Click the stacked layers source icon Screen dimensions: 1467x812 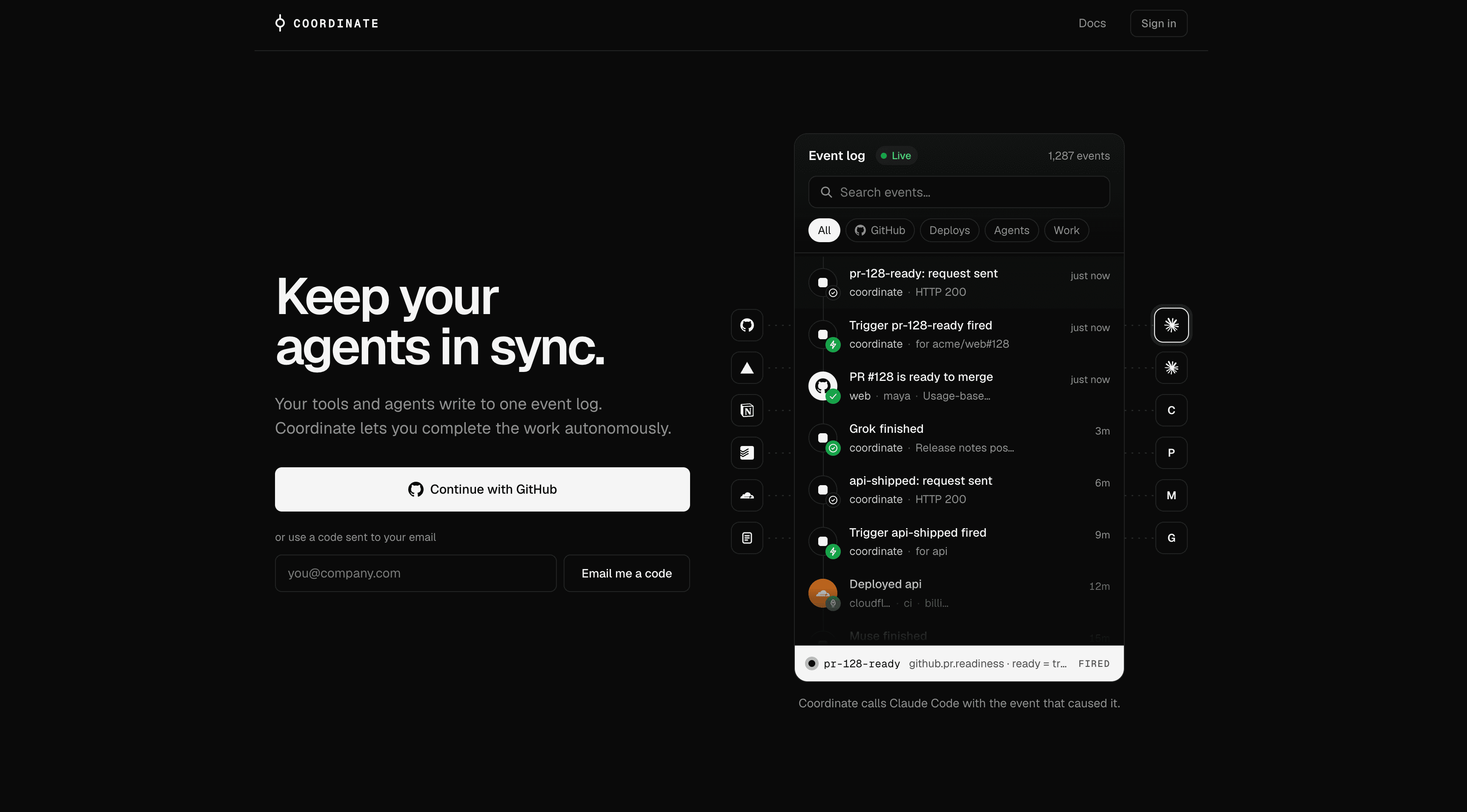coord(747,453)
